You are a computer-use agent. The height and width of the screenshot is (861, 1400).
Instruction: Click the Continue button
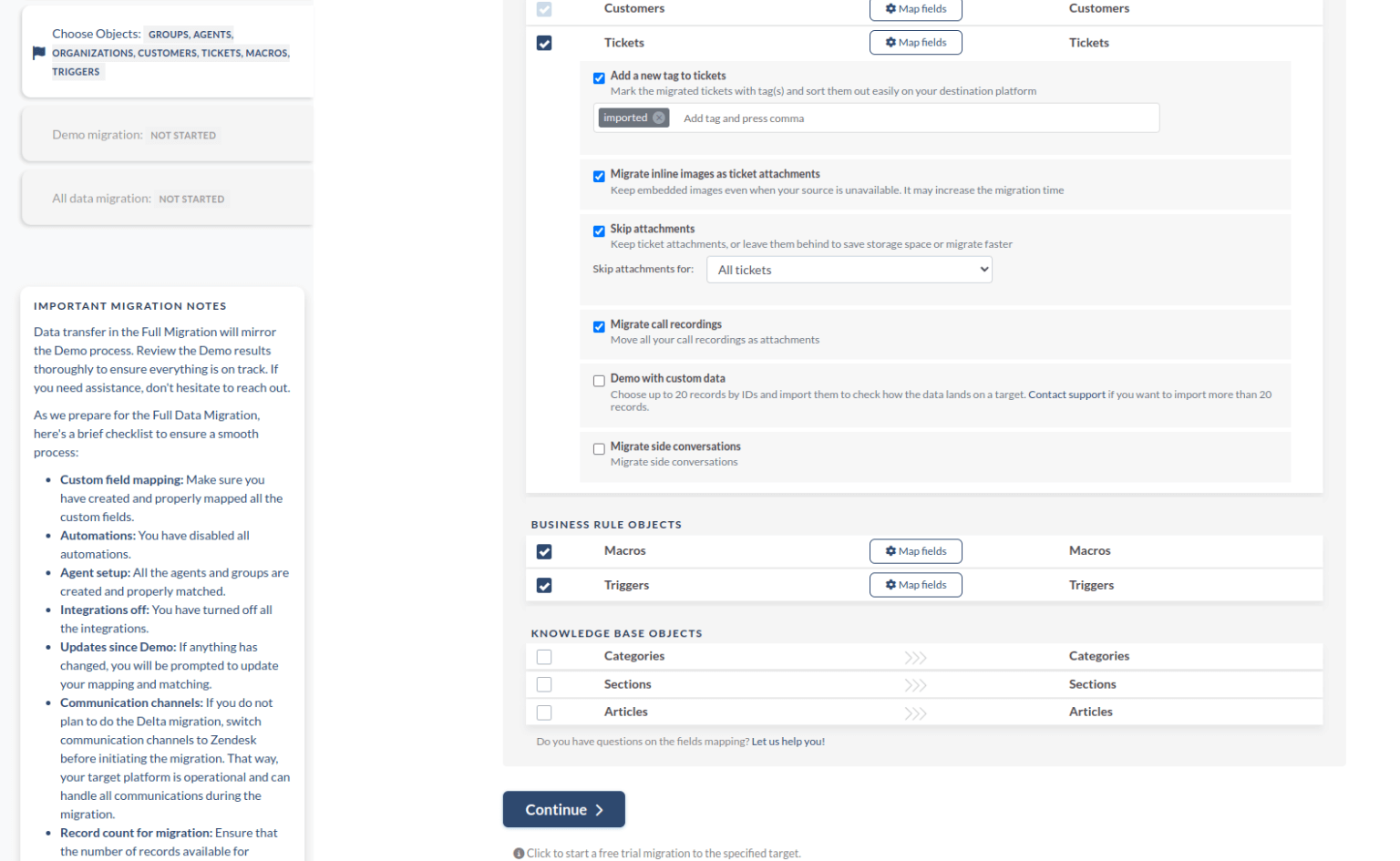pyautogui.click(x=563, y=809)
